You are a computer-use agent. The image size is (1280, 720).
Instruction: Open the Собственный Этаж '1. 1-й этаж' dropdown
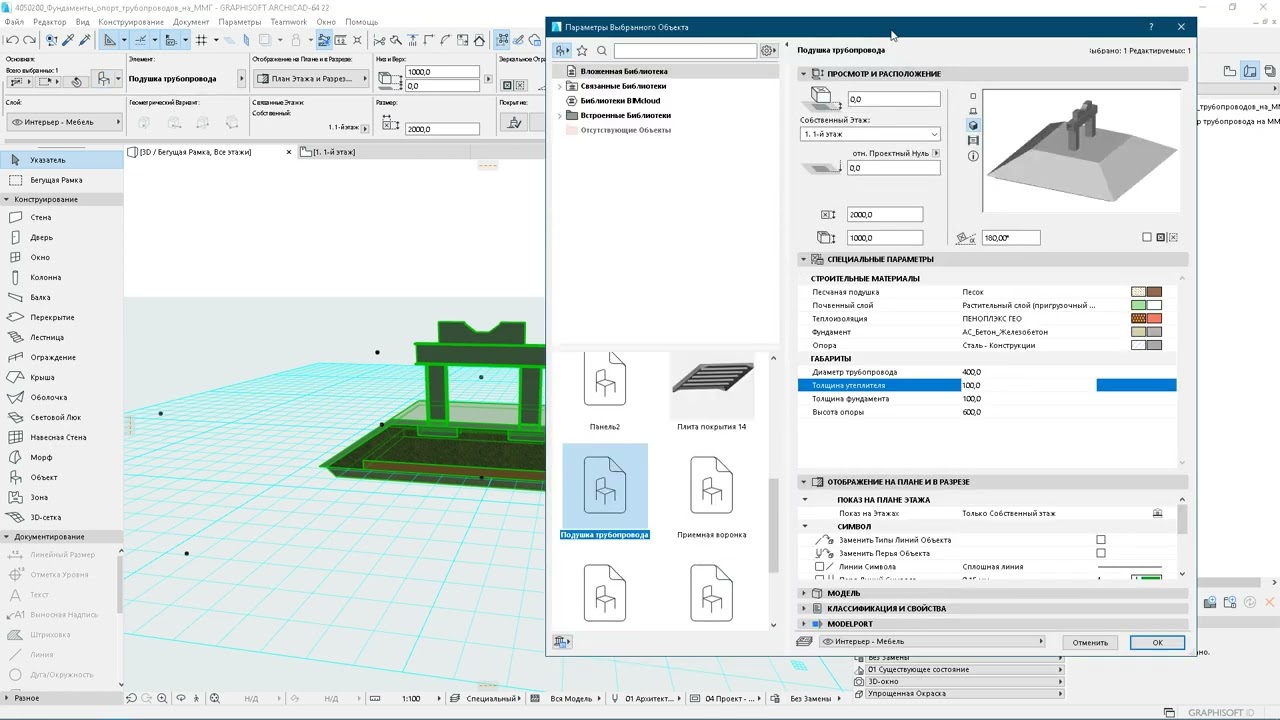[x=870, y=134]
